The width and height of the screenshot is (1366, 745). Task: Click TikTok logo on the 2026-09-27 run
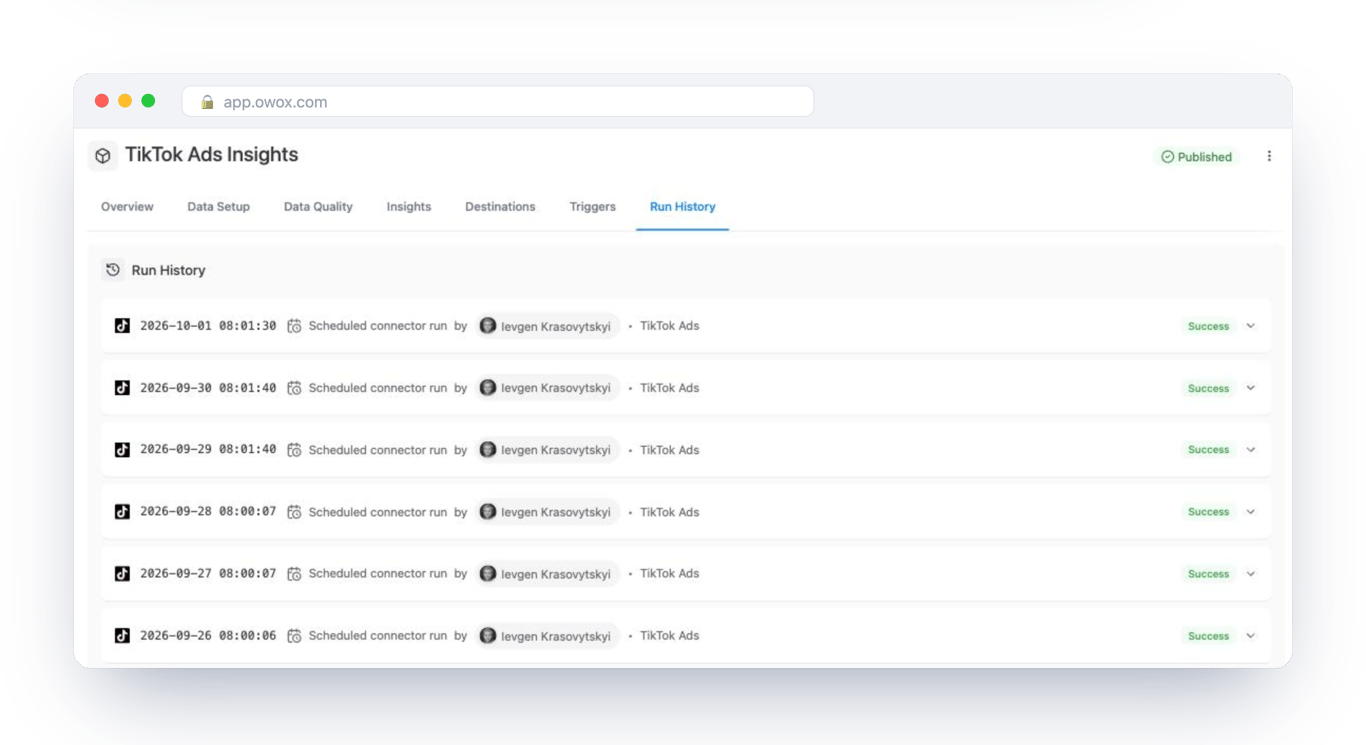click(122, 574)
